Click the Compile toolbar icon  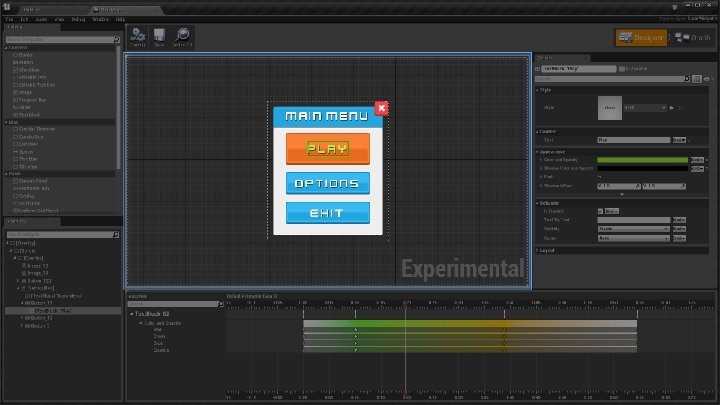(x=138, y=36)
